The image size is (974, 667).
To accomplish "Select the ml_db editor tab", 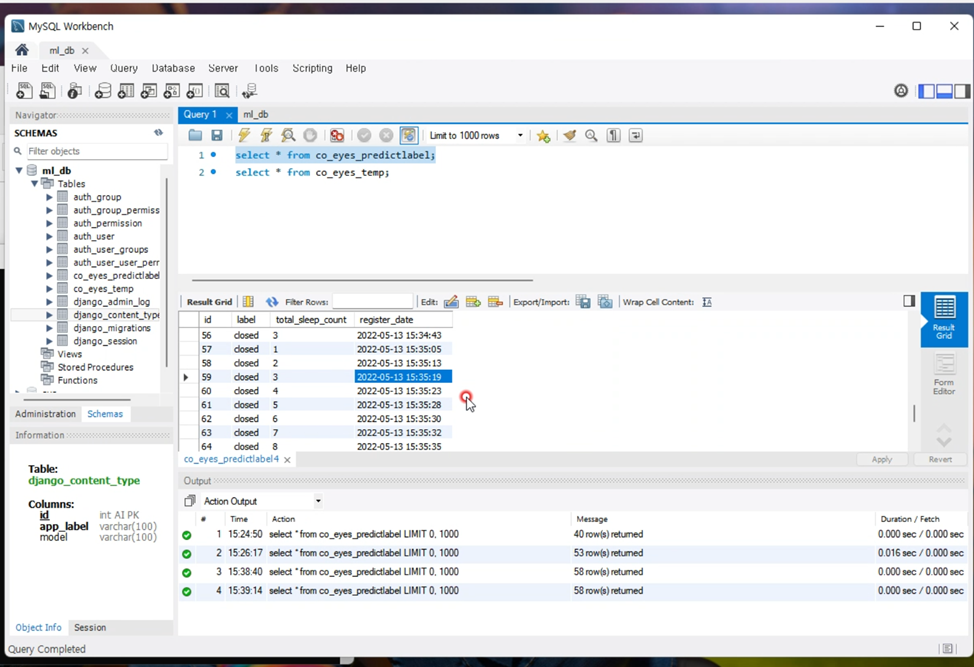I will pos(256,114).
